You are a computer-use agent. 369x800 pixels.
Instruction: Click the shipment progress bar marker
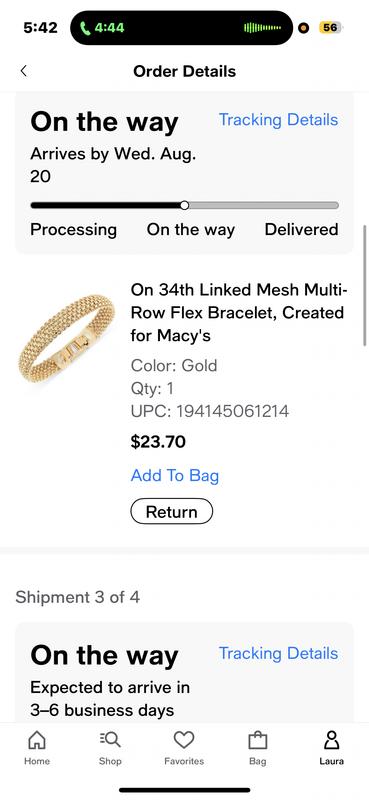click(184, 205)
